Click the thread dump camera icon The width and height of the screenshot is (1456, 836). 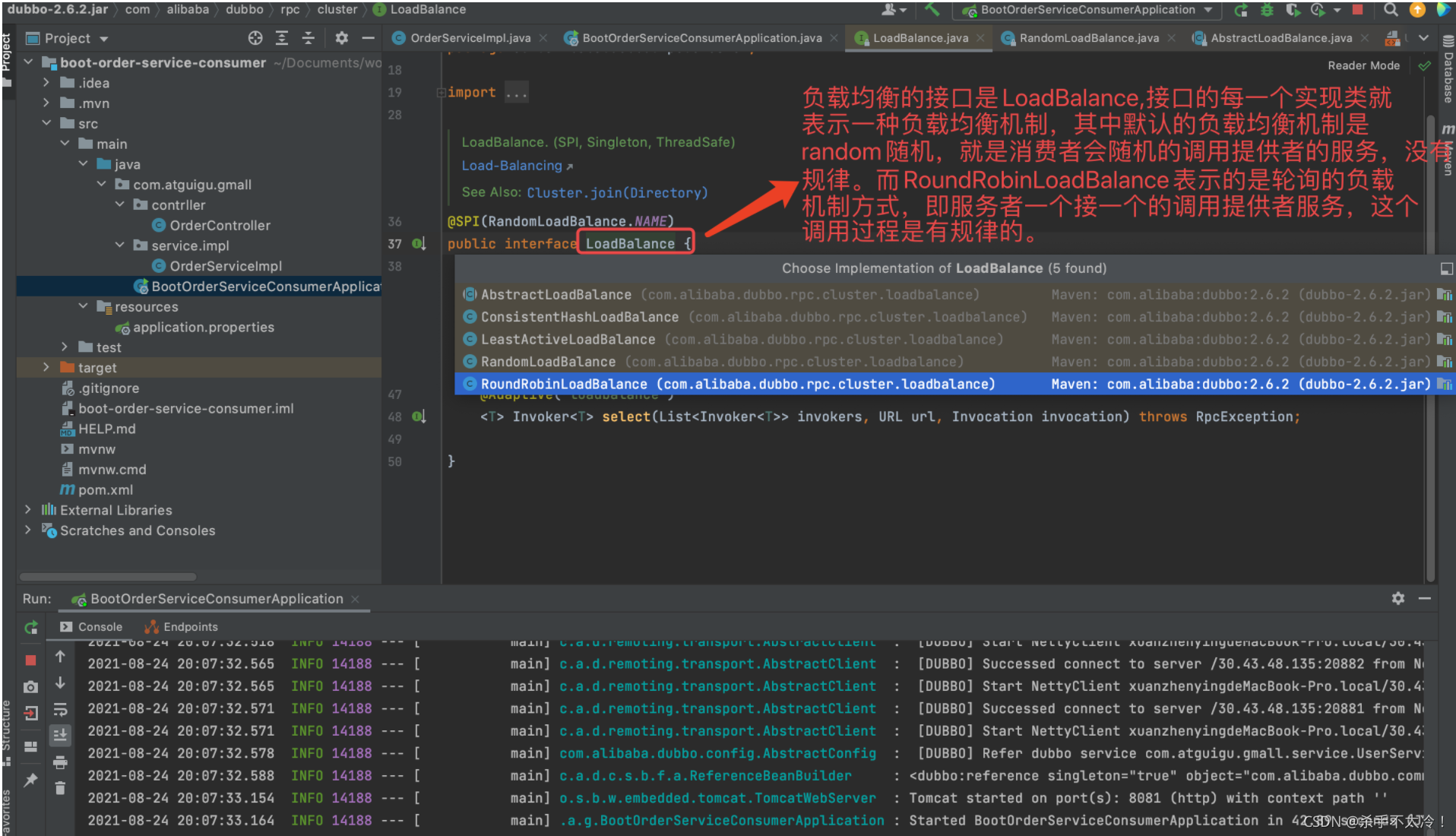[30, 687]
